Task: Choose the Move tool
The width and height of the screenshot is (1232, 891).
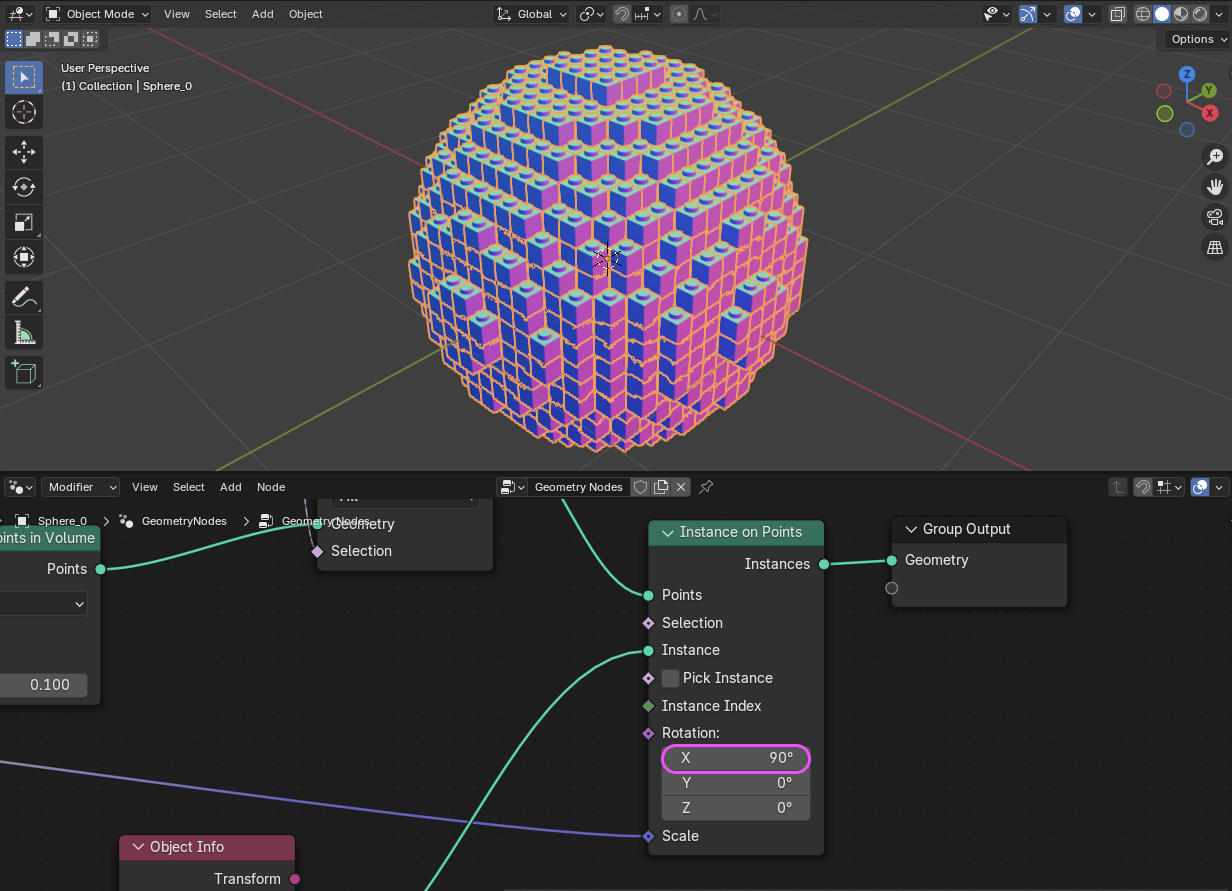Action: (x=24, y=152)
